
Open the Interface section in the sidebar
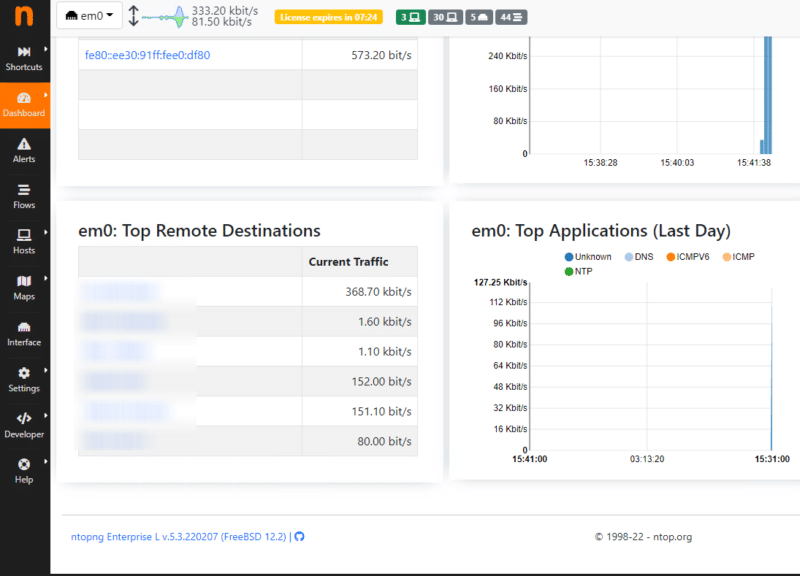[24, 333]
